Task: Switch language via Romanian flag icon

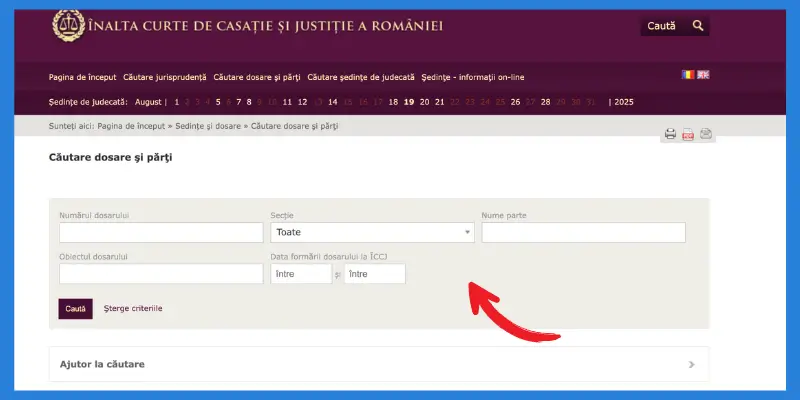Action: pos(688,74)
